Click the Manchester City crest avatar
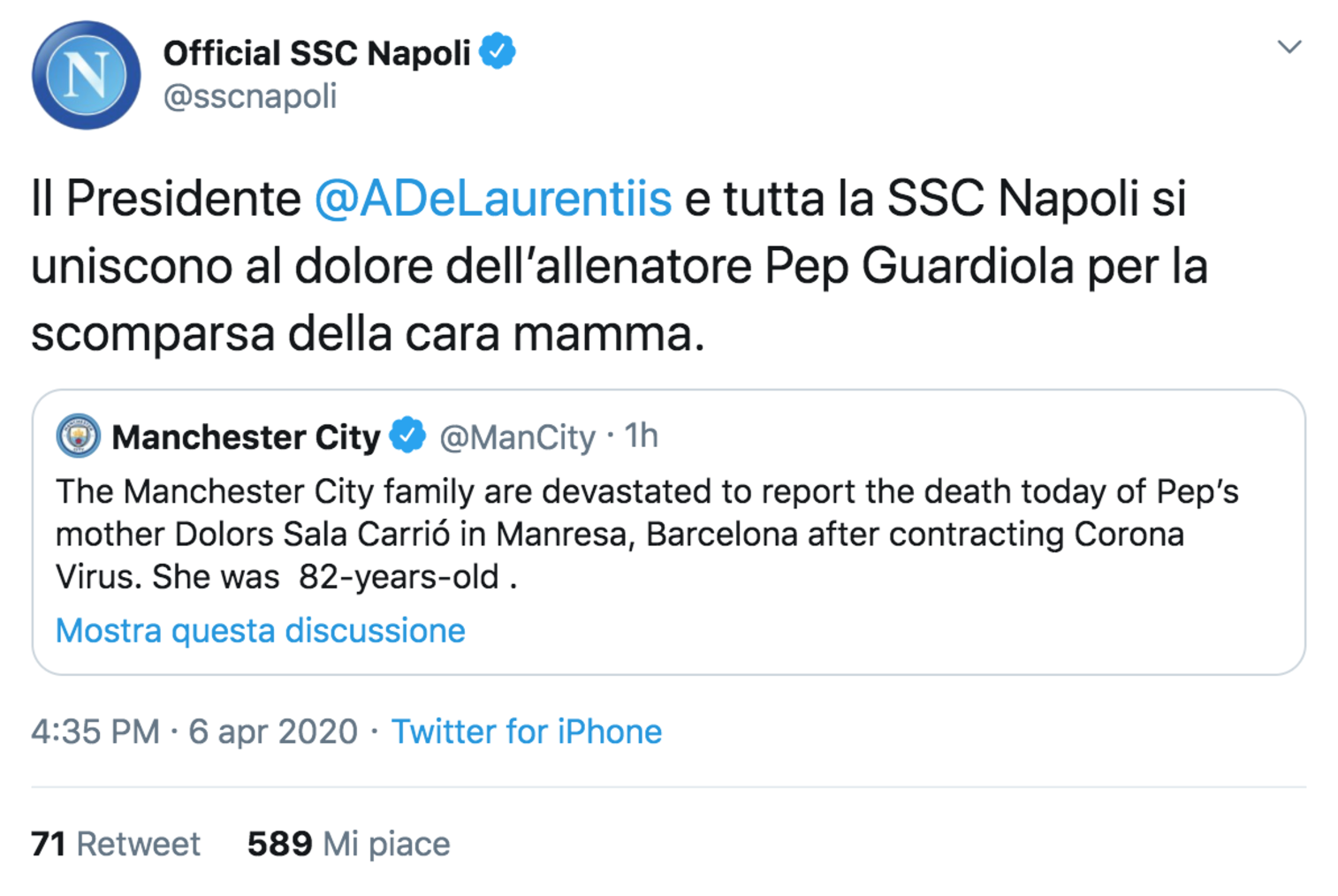1338x896 pixels. tap(78, 436)
